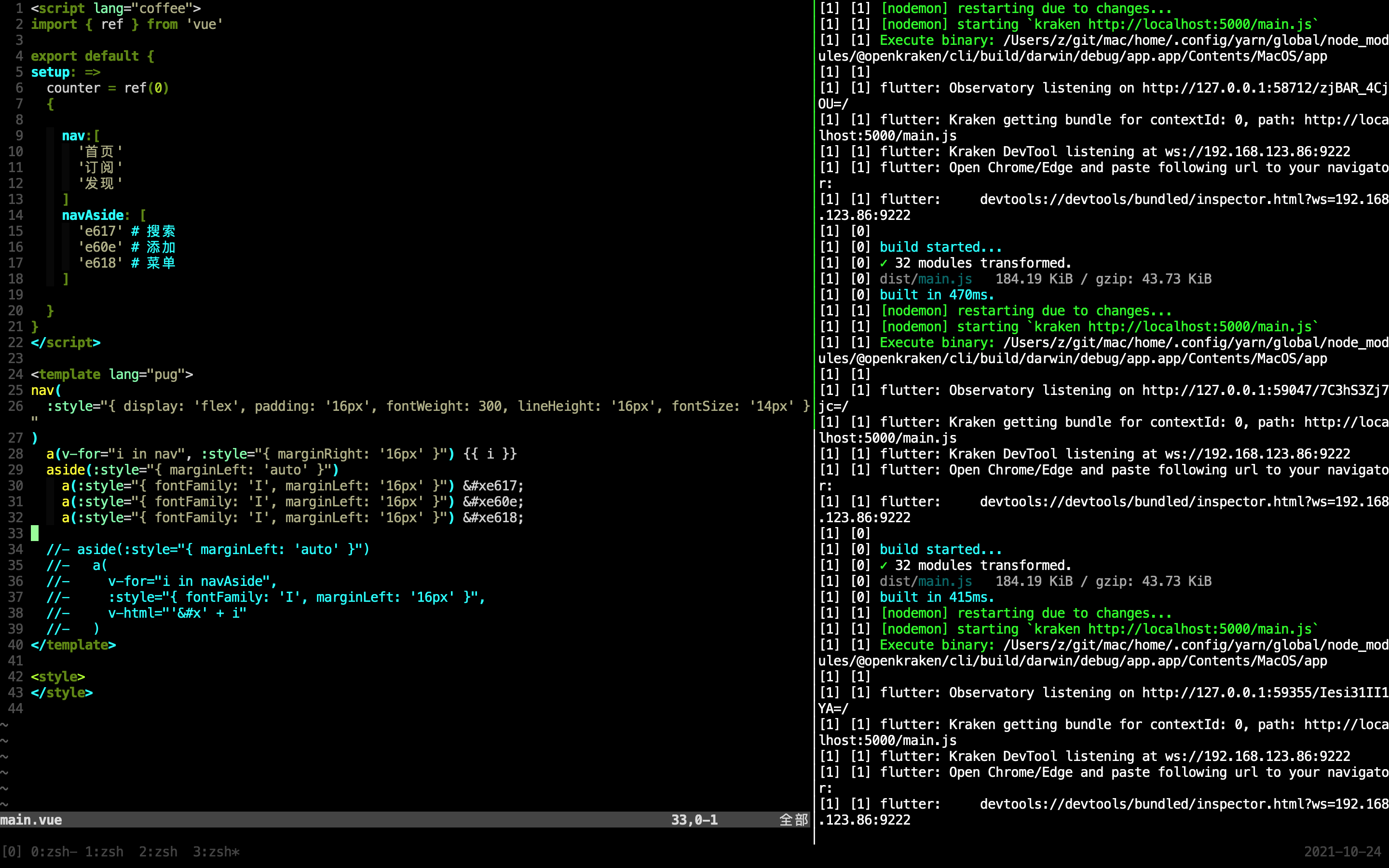
Task: Place cursor on 'import { ref } from vue' line
Action: pyautogui.click(x=127, y=24)
